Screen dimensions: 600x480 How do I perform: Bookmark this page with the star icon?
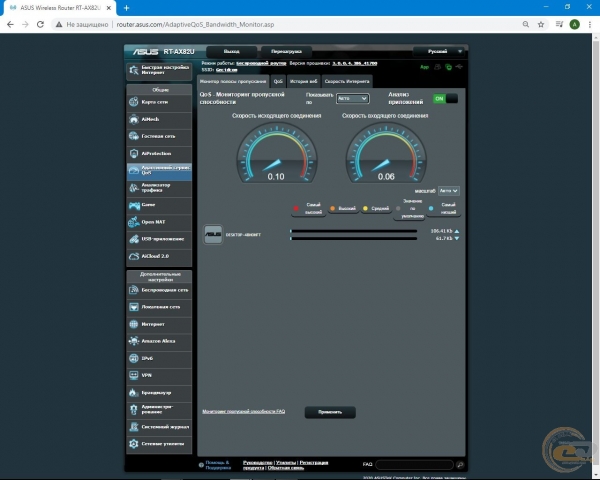click(541, 24)
